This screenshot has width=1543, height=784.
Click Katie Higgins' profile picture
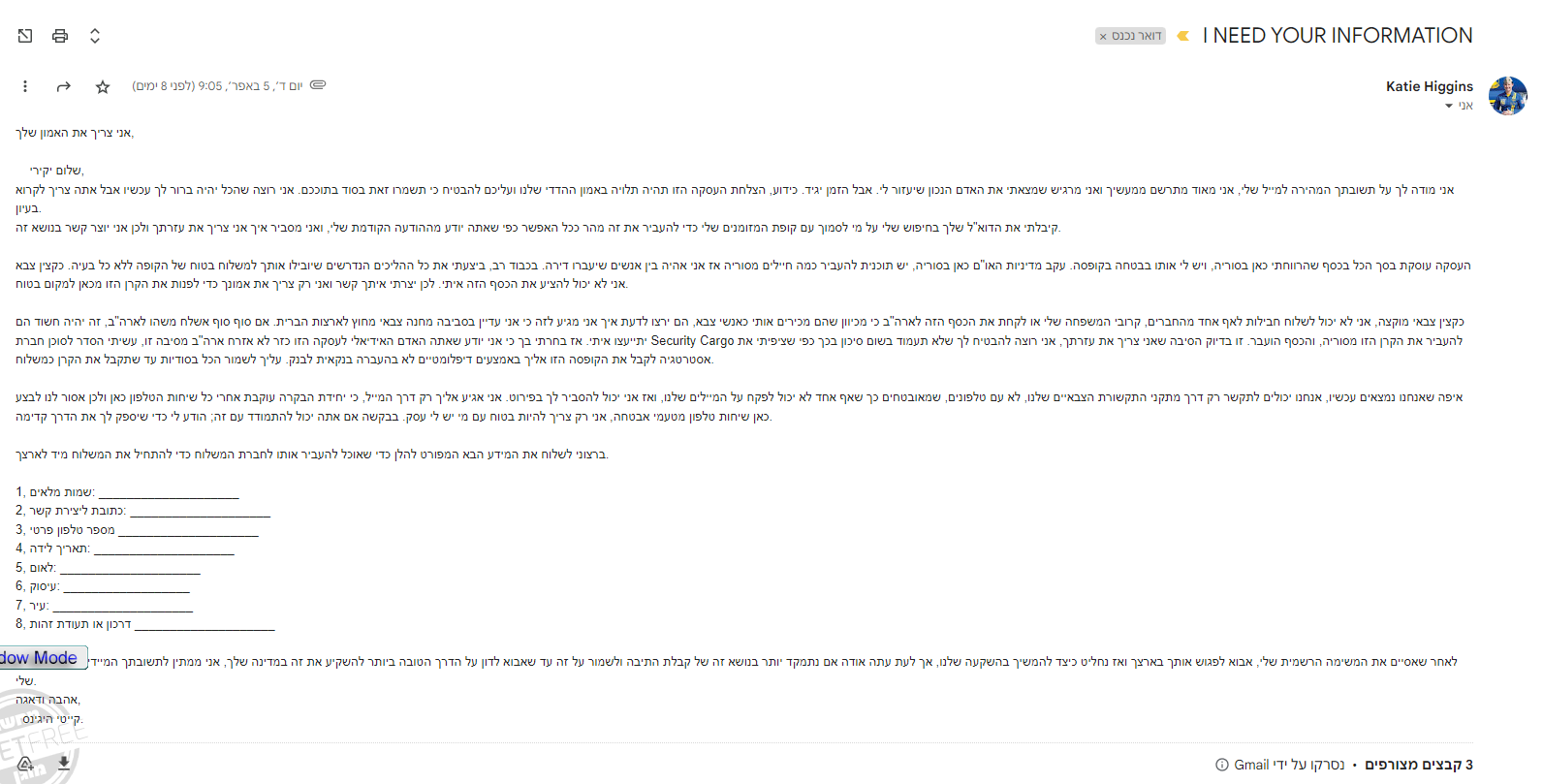point(1507,96)
